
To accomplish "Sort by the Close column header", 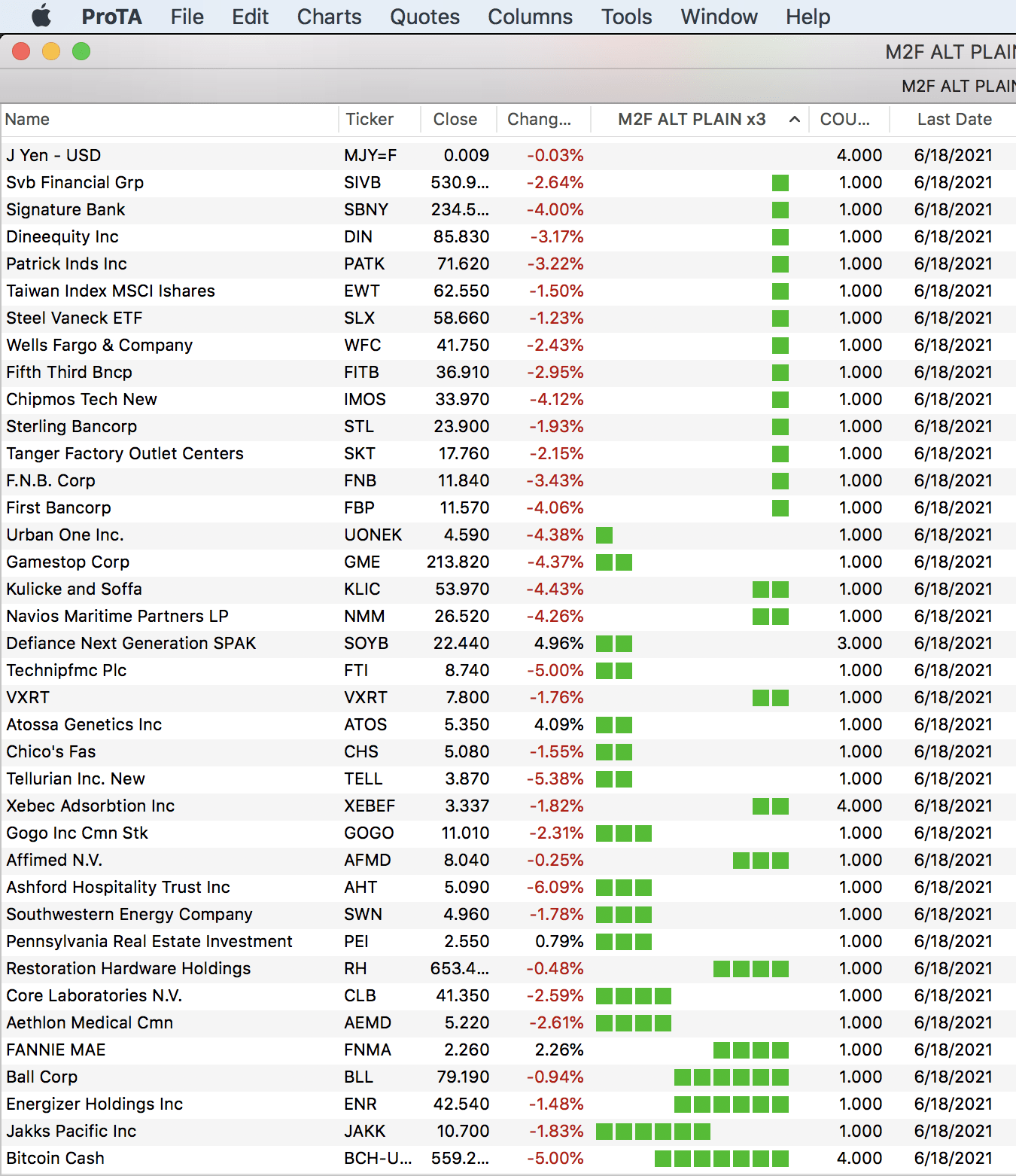I will 458,119.
